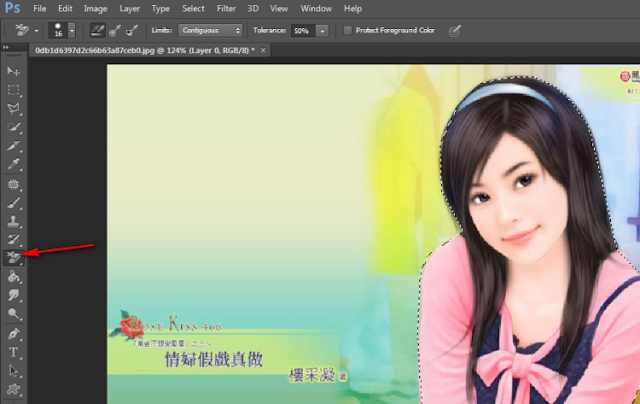Enable Sampling: Continuous mode
Viewport: 640px width, 404px height.
coord(98,30)
